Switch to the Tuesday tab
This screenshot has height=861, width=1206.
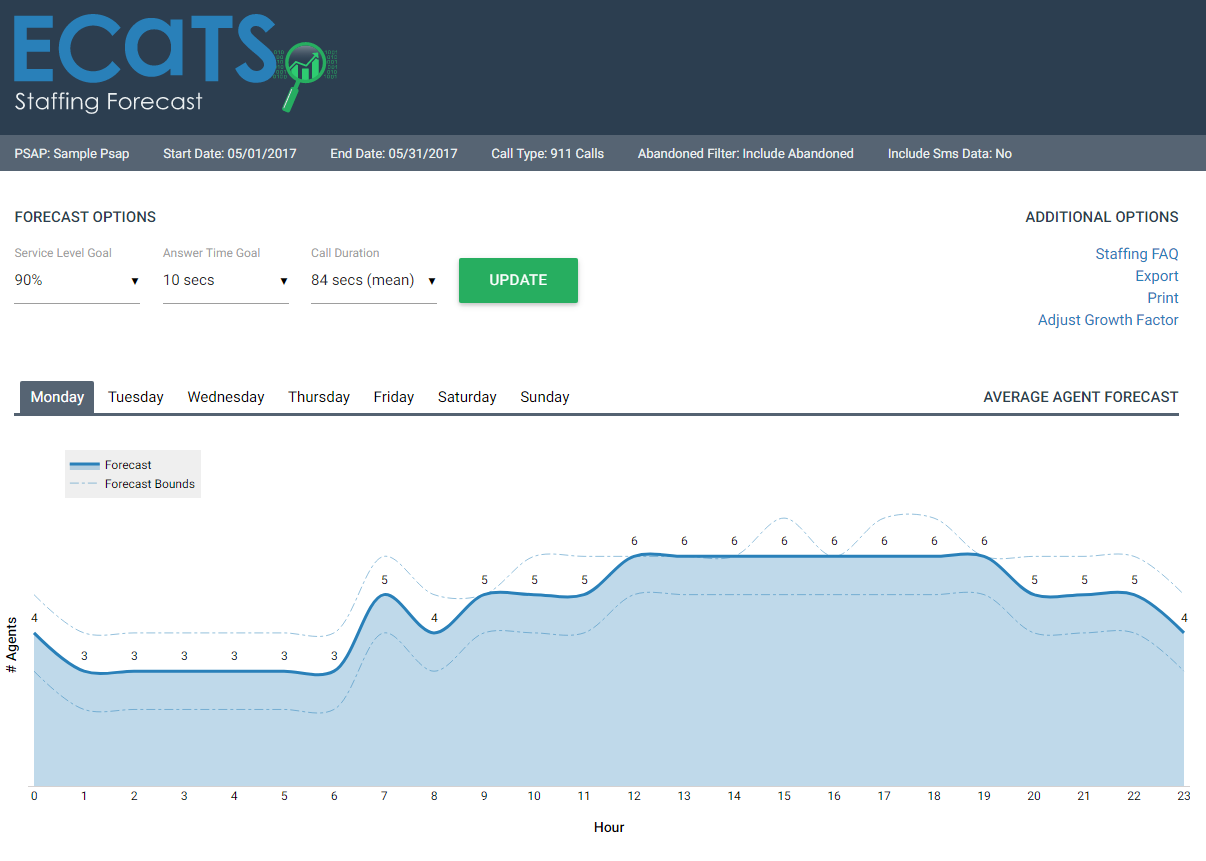coord(135,397)
